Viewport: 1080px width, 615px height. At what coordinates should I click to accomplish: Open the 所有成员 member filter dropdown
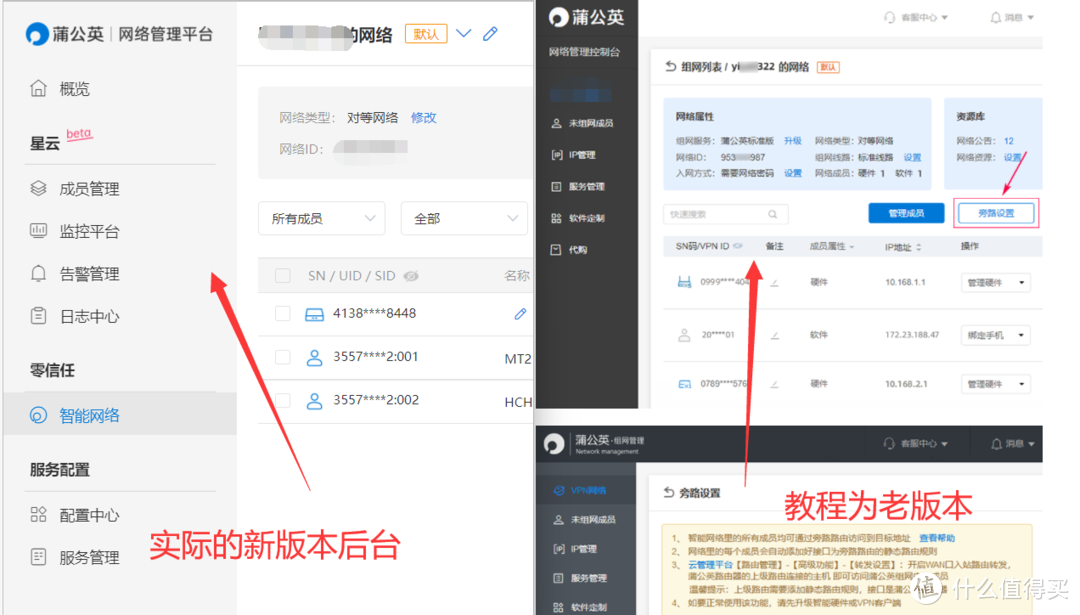click(321, 218)
